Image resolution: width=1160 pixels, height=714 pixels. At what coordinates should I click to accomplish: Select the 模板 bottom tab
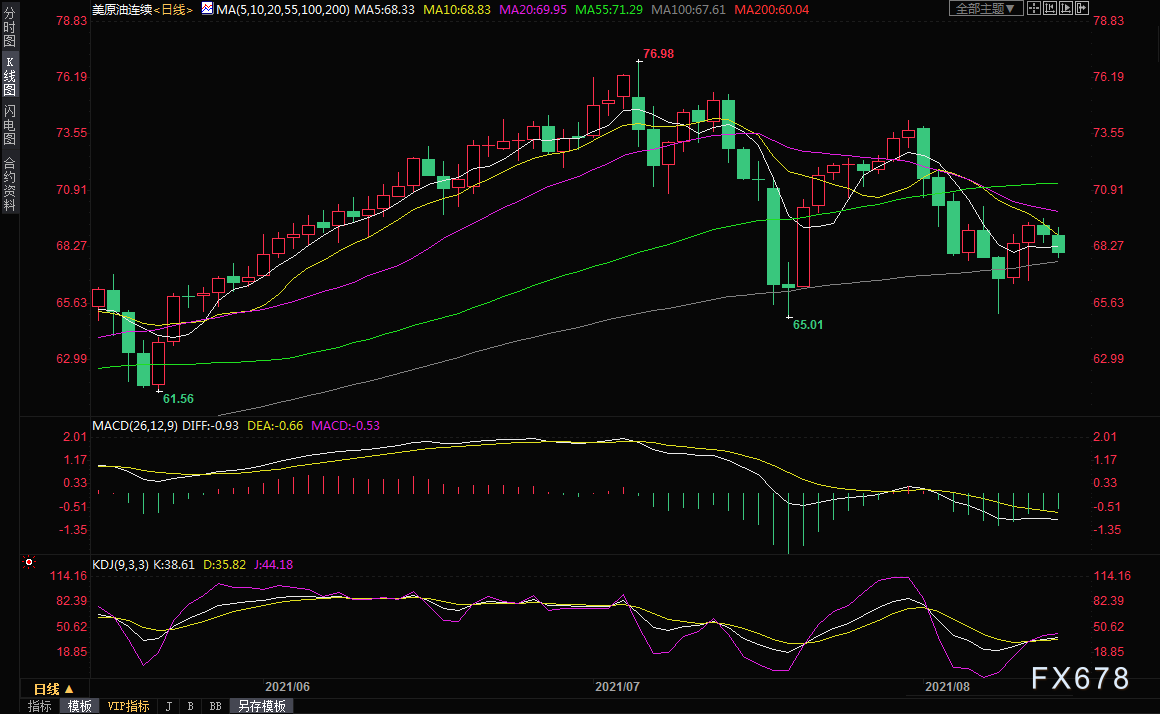[x=79, y=707]
